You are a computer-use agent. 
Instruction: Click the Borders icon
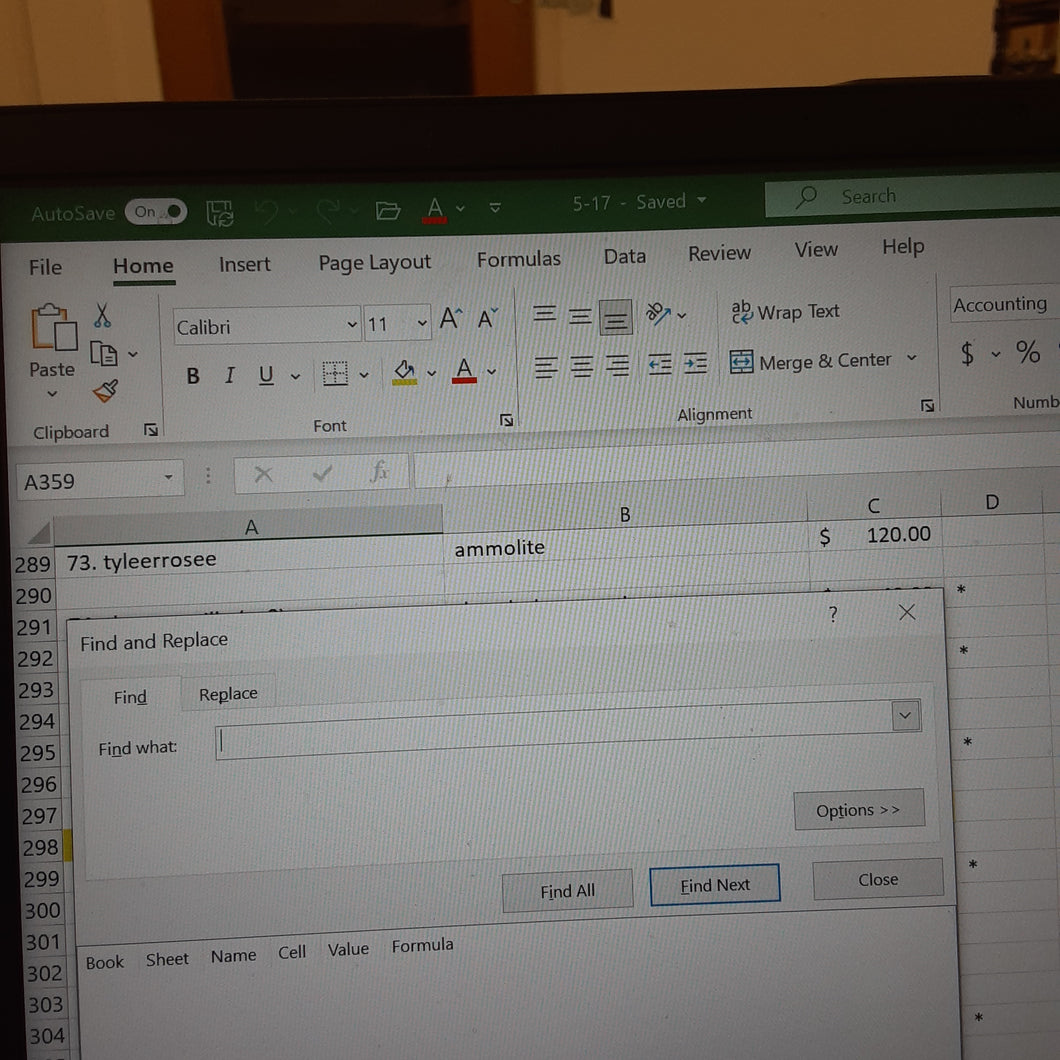click(x=335, y=373)
